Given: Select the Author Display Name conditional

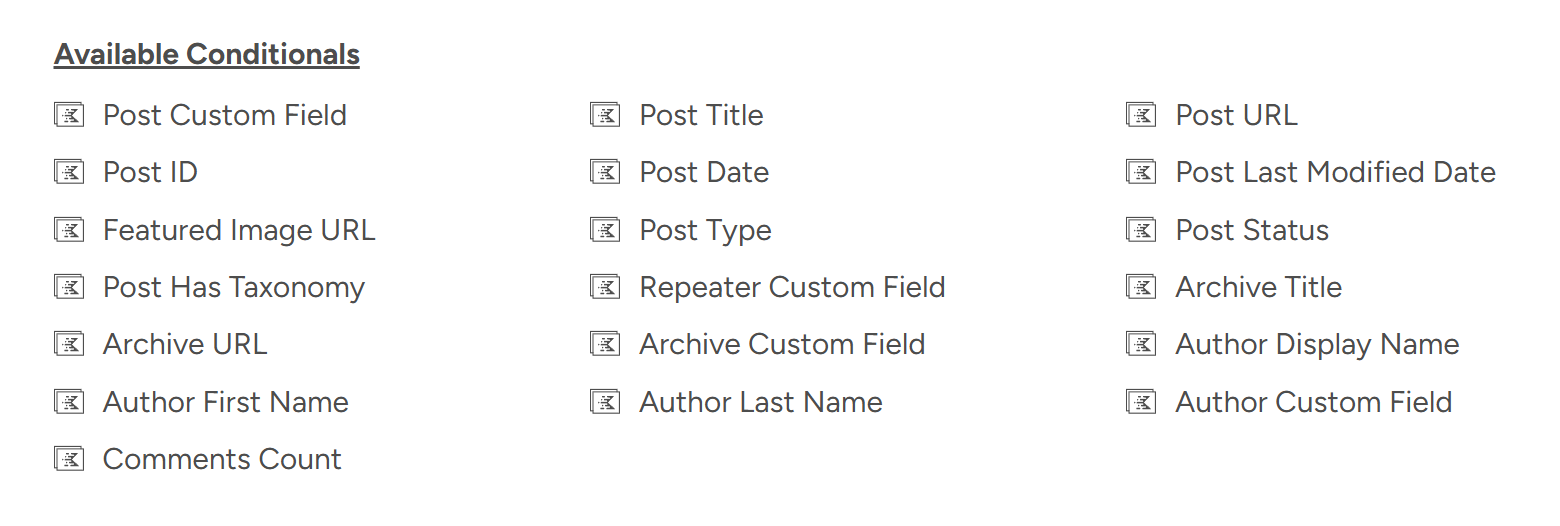Looking at the screenshot, I should coord(1317,344).
